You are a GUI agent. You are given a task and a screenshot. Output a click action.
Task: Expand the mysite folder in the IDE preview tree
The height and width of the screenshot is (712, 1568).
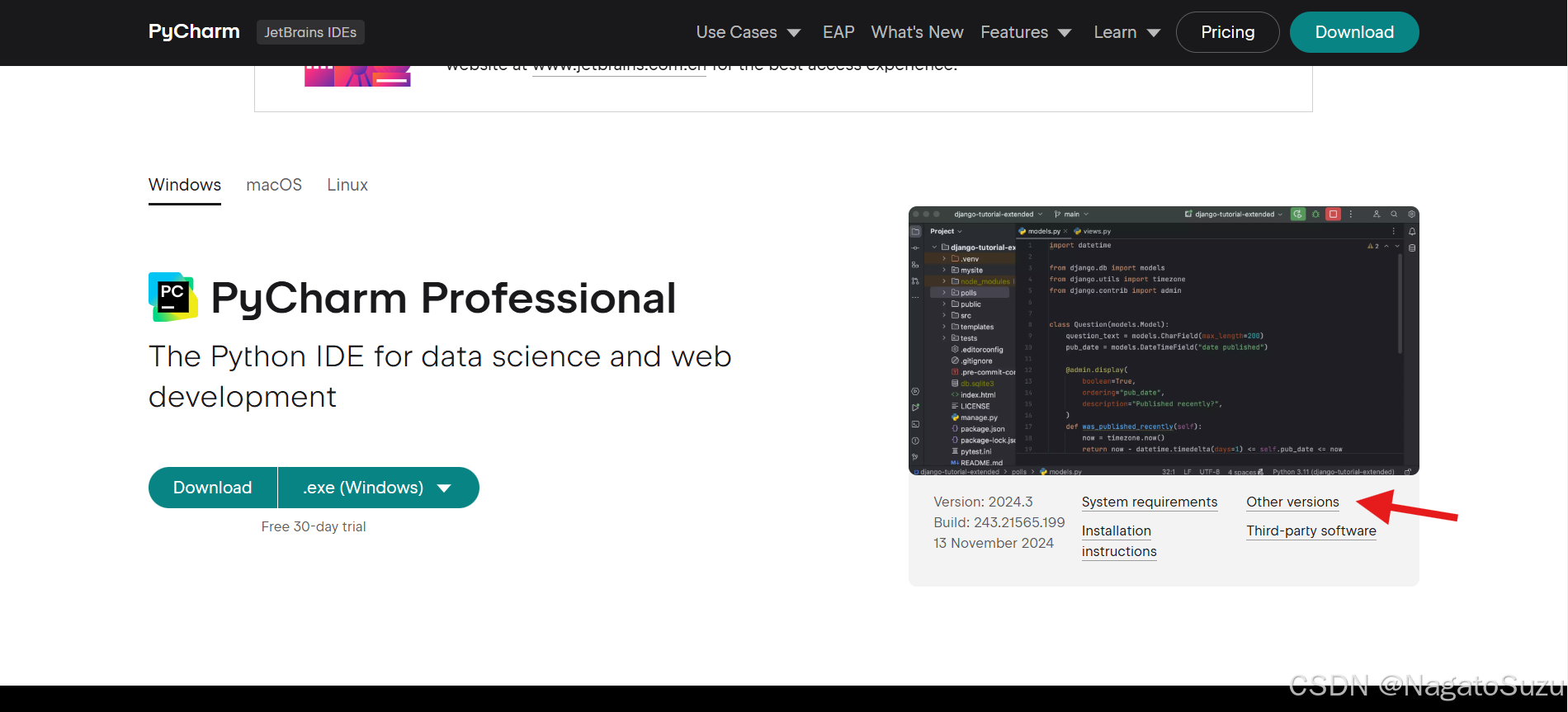click(x=945, y=270)
